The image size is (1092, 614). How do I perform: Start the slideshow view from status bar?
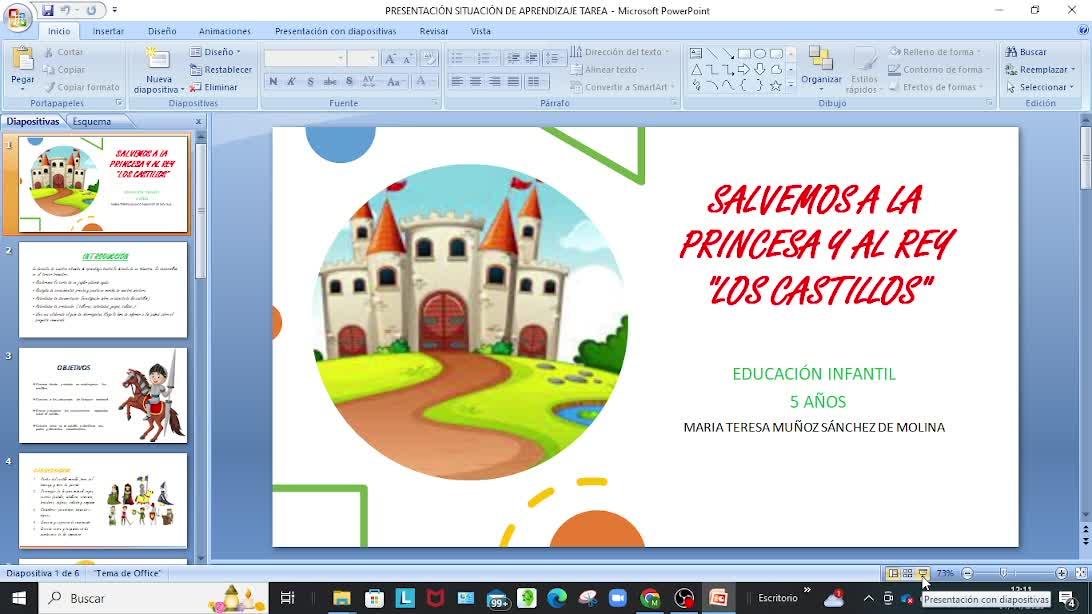click(923, 573)
